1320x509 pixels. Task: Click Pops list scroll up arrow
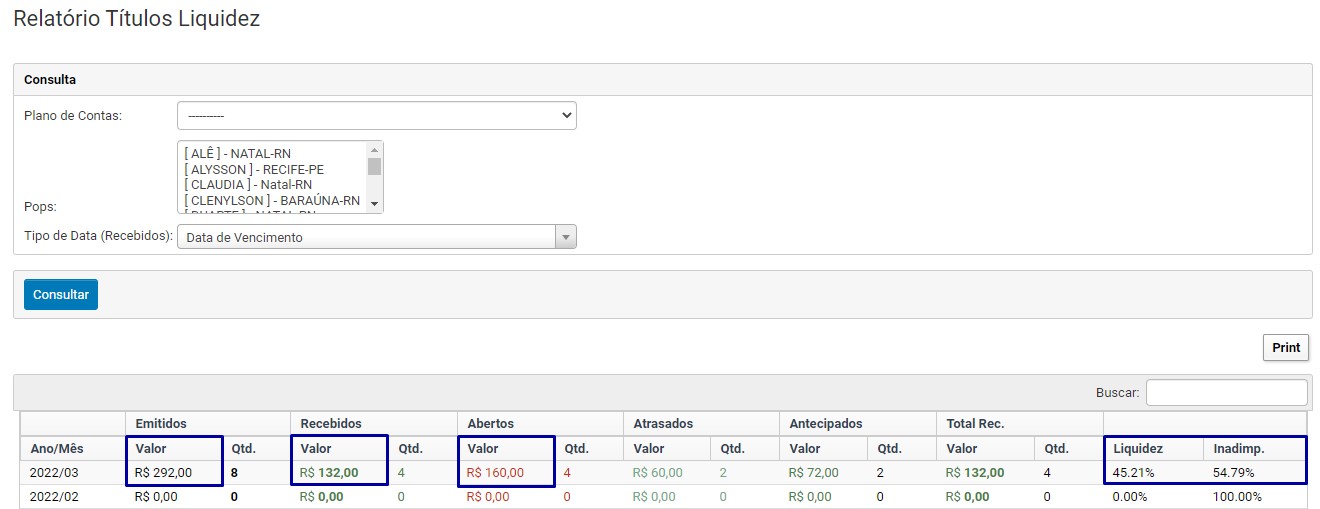(x=375, y=149)
